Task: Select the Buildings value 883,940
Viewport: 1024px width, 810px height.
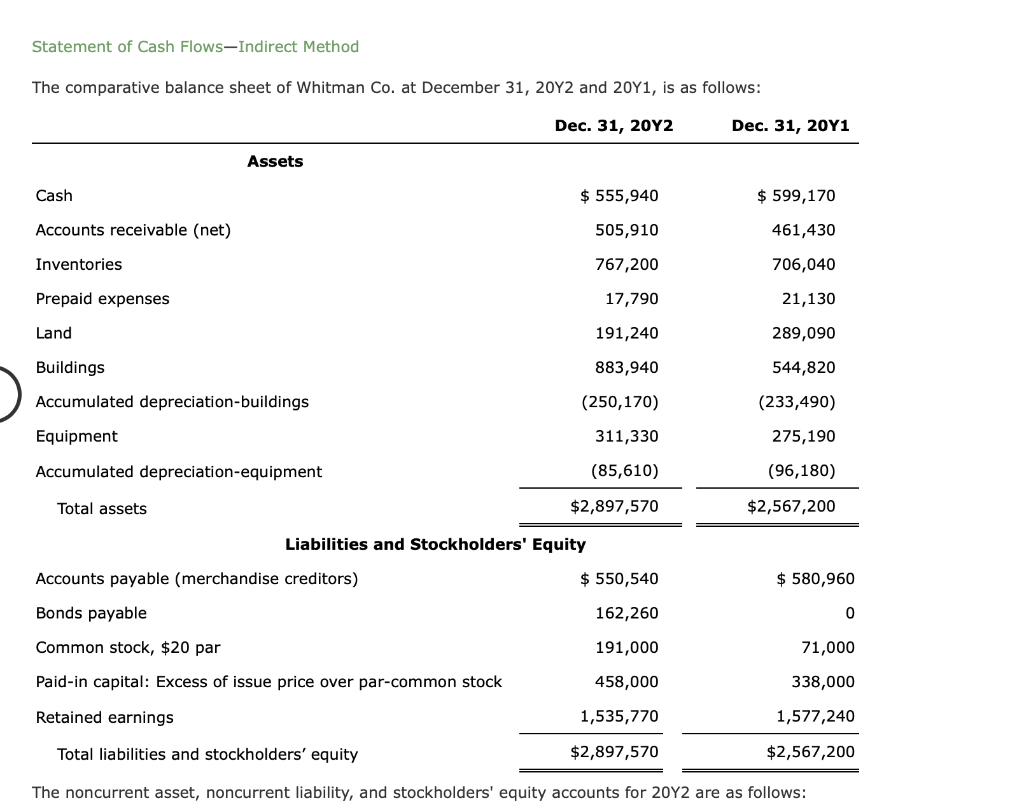Action: (x=627, y=368)
